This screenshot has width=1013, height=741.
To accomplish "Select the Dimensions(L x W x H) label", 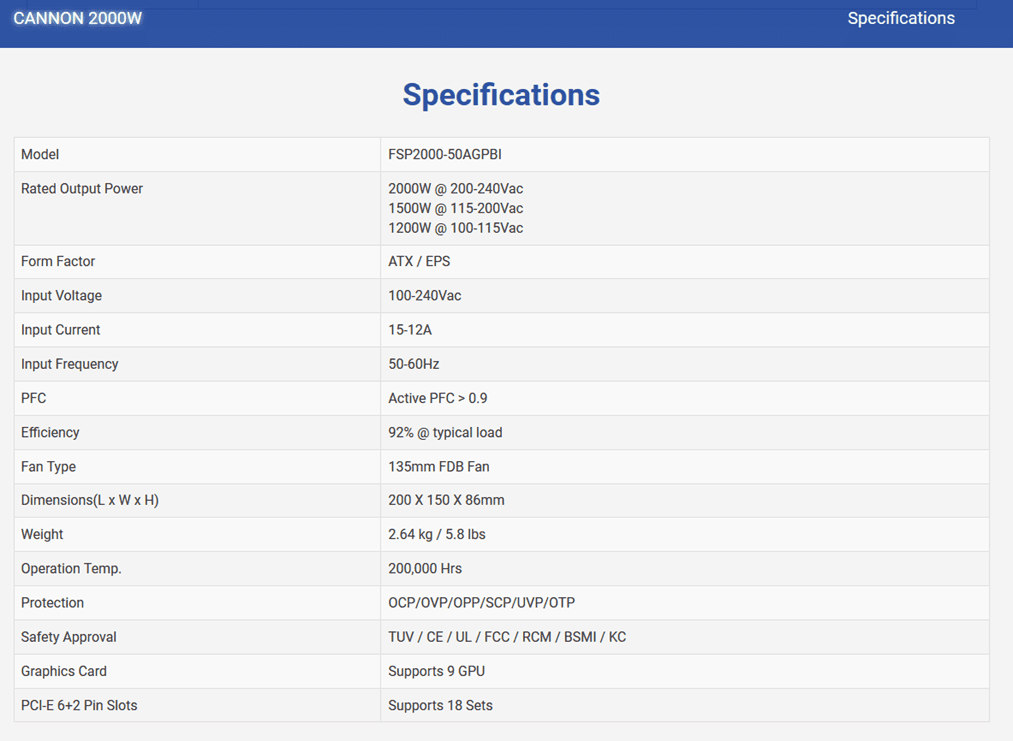I will 90,500.
